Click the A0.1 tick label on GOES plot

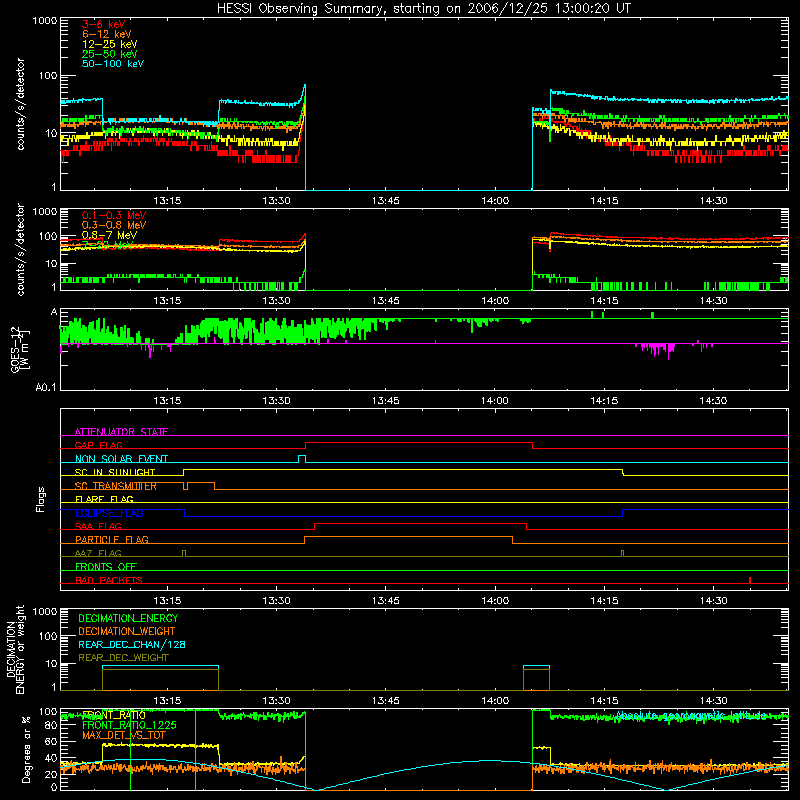(46, 387)
